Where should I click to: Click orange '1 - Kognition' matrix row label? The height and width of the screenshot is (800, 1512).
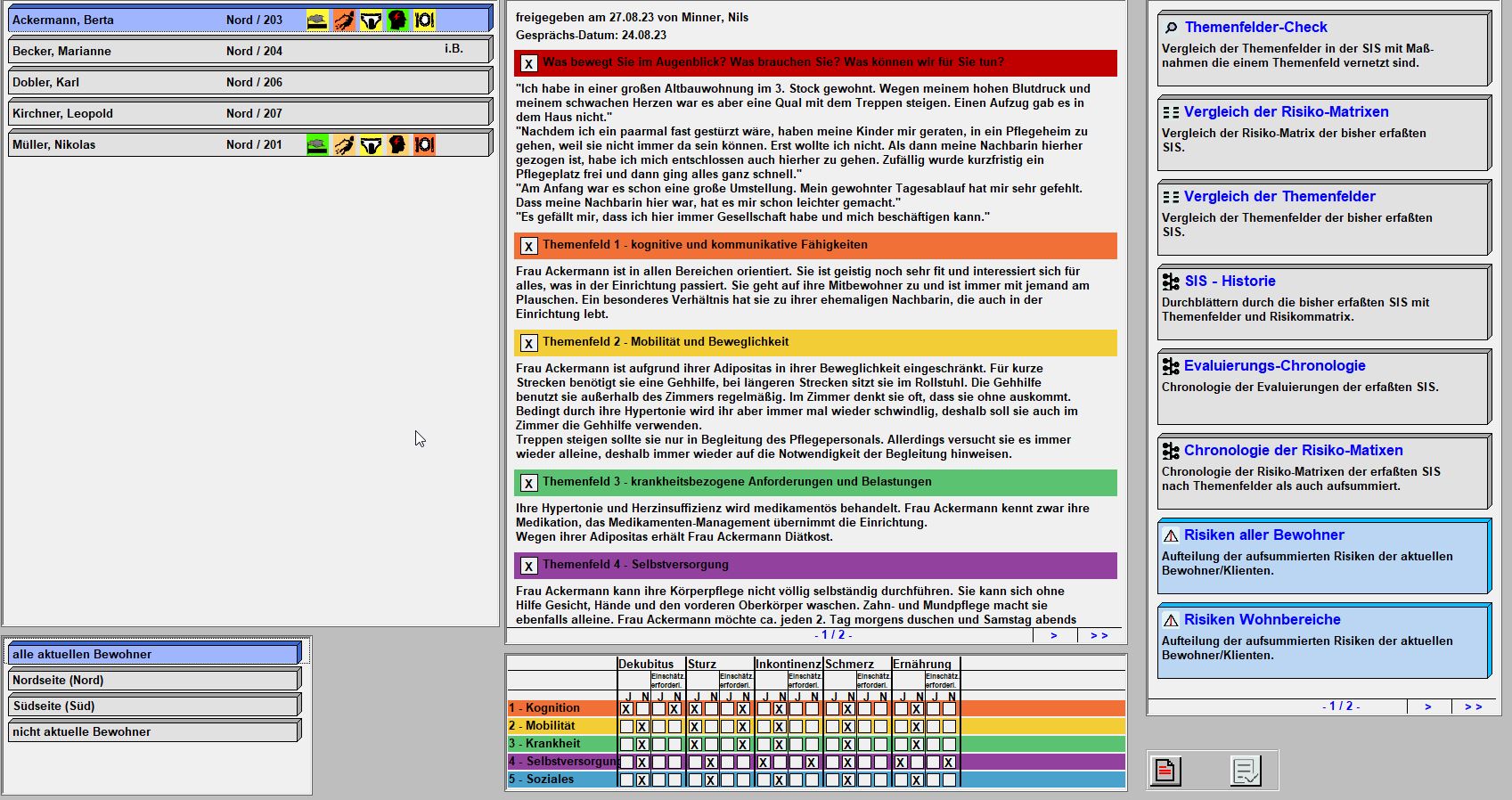click(x=545, y=708)
